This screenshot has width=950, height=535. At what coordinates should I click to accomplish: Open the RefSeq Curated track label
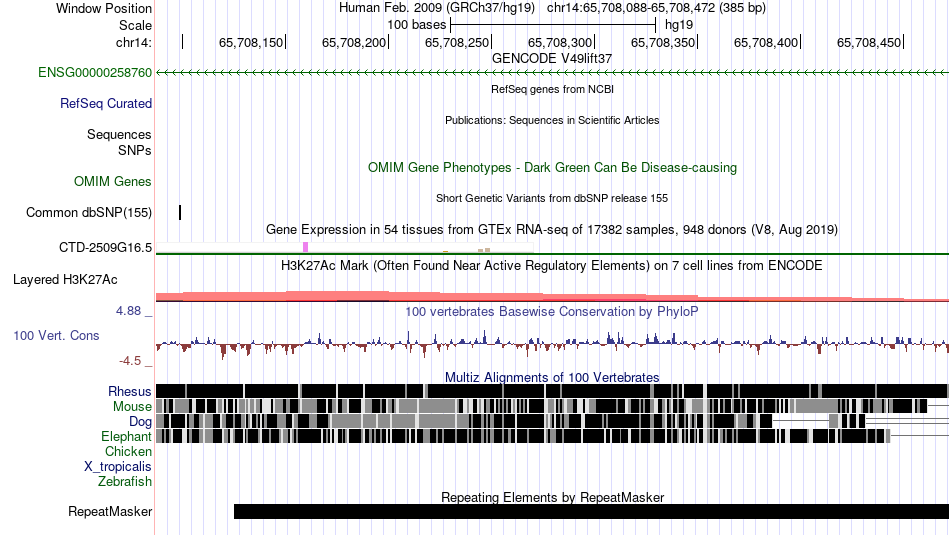[106, 104]
